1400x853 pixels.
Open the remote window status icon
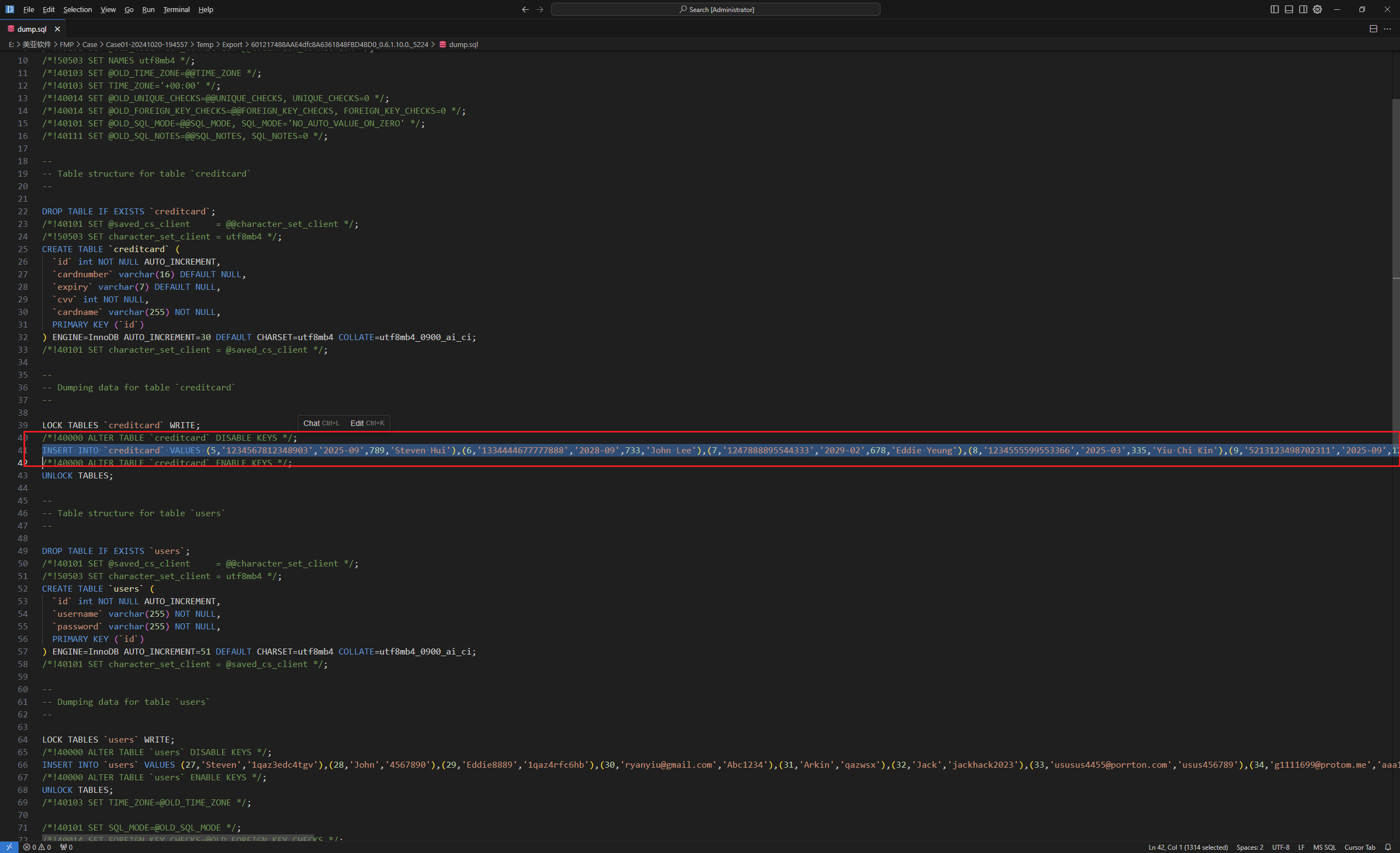pos(9,847)
